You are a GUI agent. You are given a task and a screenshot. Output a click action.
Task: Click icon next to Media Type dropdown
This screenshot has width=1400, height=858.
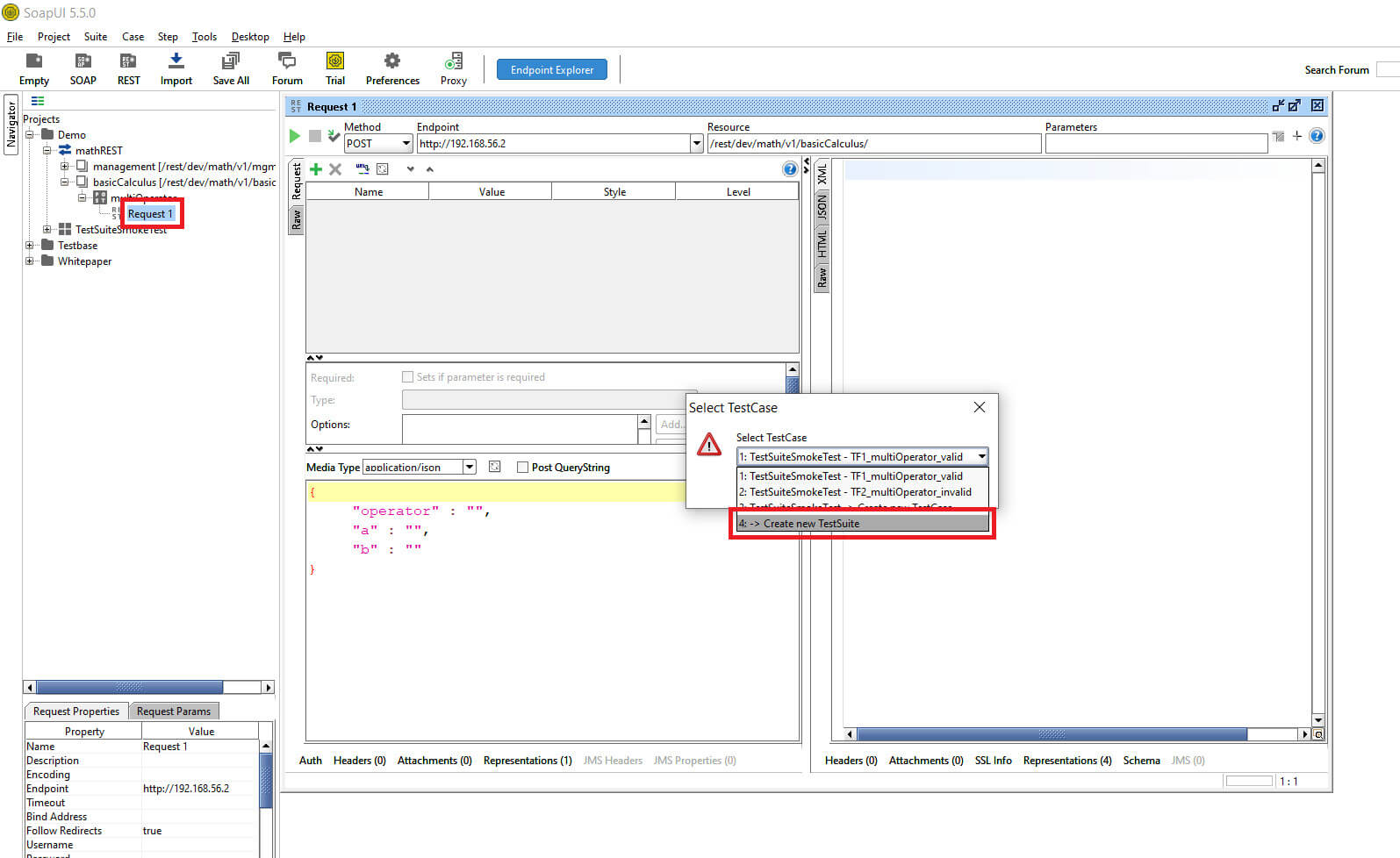coord(495,467)
